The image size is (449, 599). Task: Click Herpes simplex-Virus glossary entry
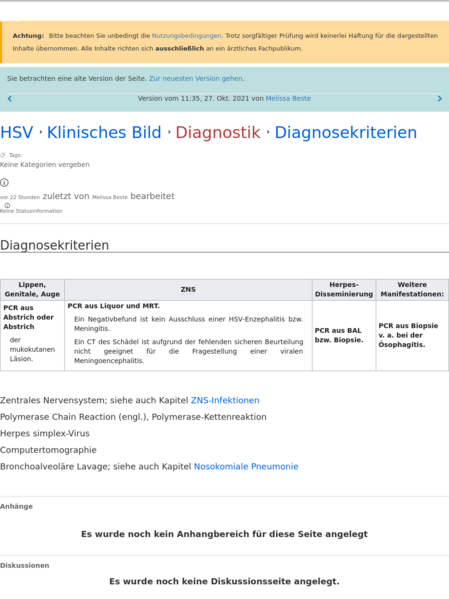click(x=45, y=433)
